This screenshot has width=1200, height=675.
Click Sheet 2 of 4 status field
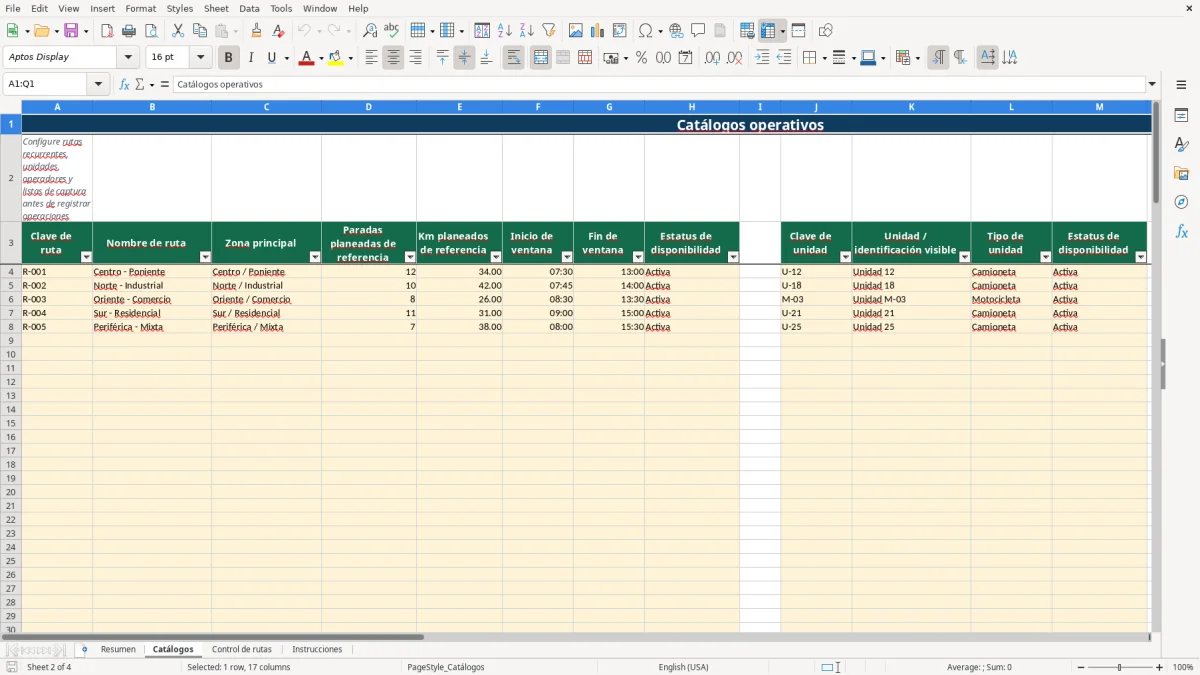[49, 667]
